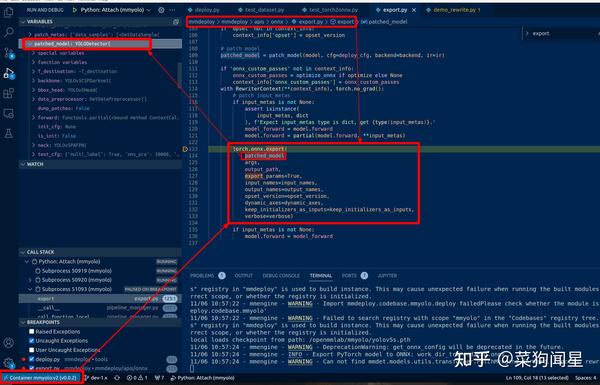The height and width of the screenshot is (385, 600).
Task: Switch to test_dataset.py editor tab
Action: point(265,10)
